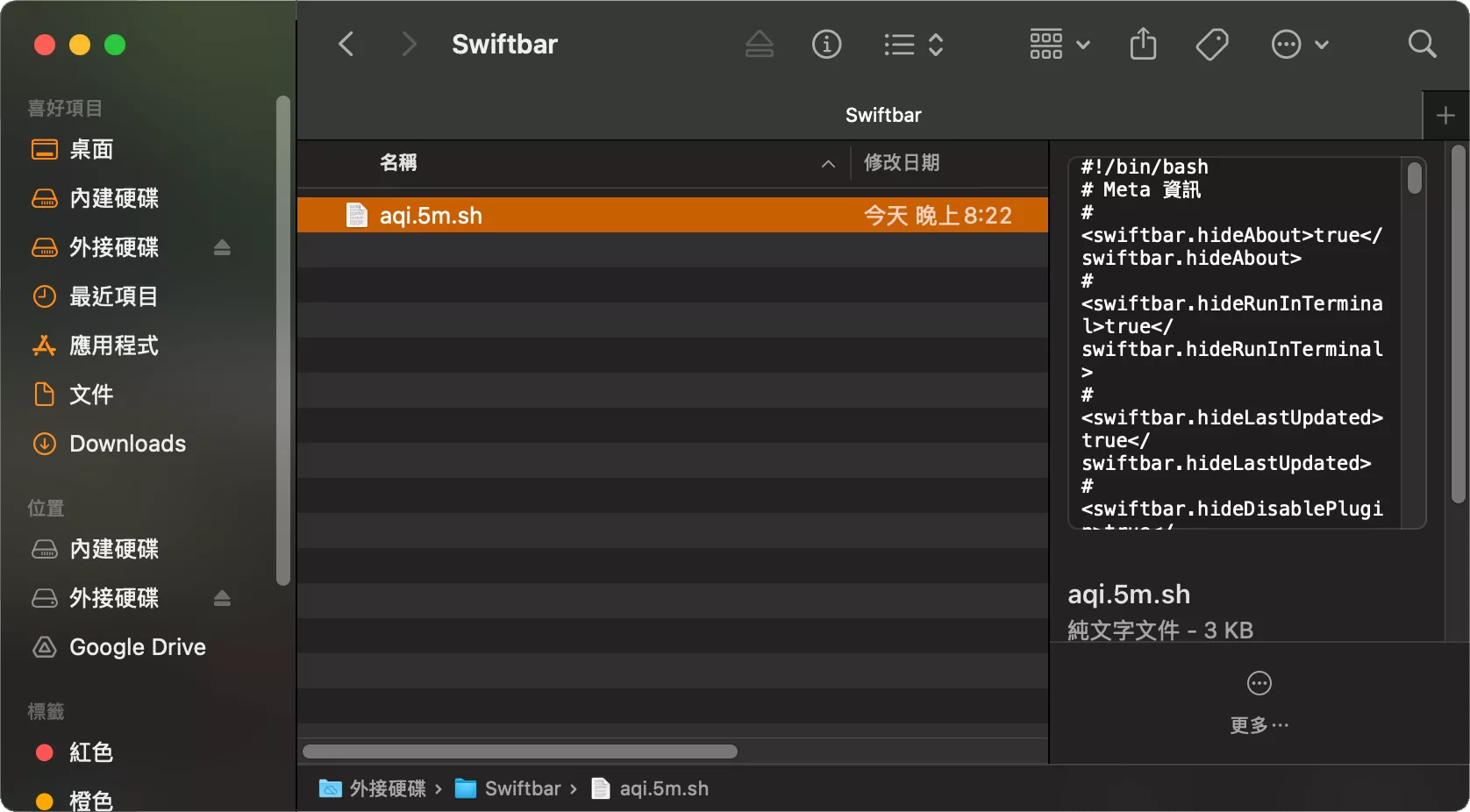Eject the disk using the toolbar eject icon
The image size is (1470, 812).
point(760,44)
